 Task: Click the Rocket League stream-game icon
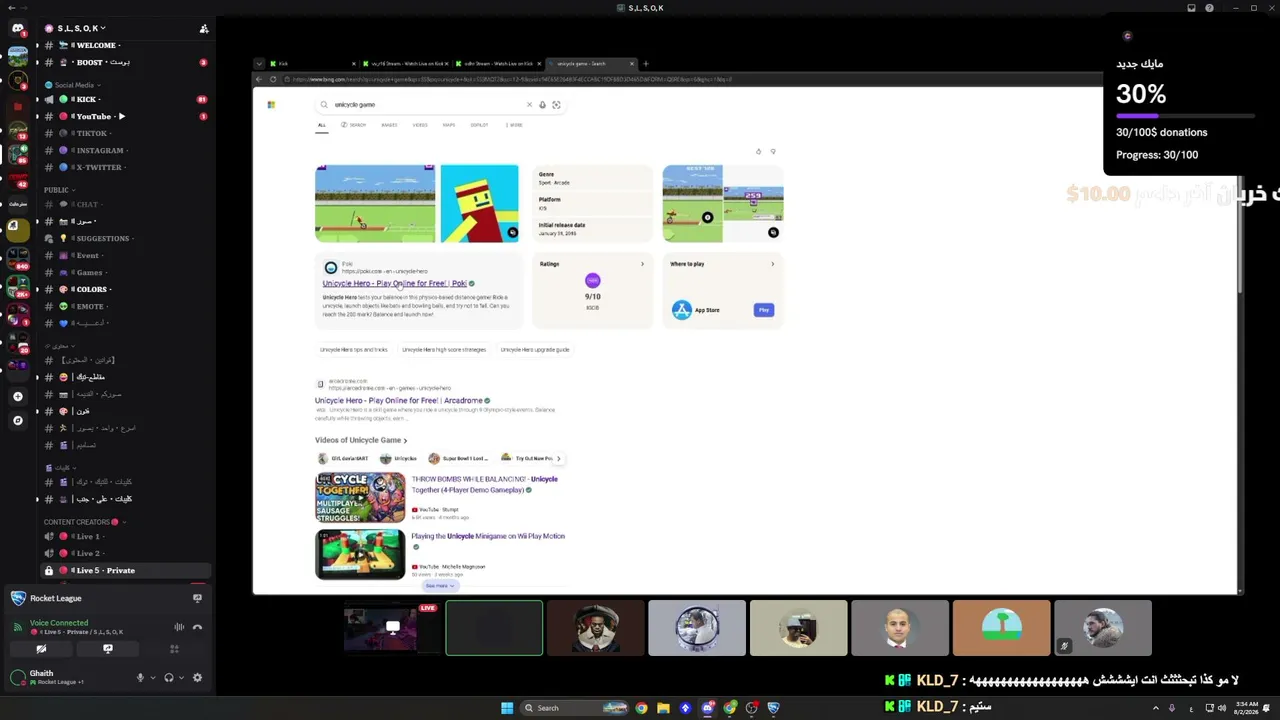[197, 598]
